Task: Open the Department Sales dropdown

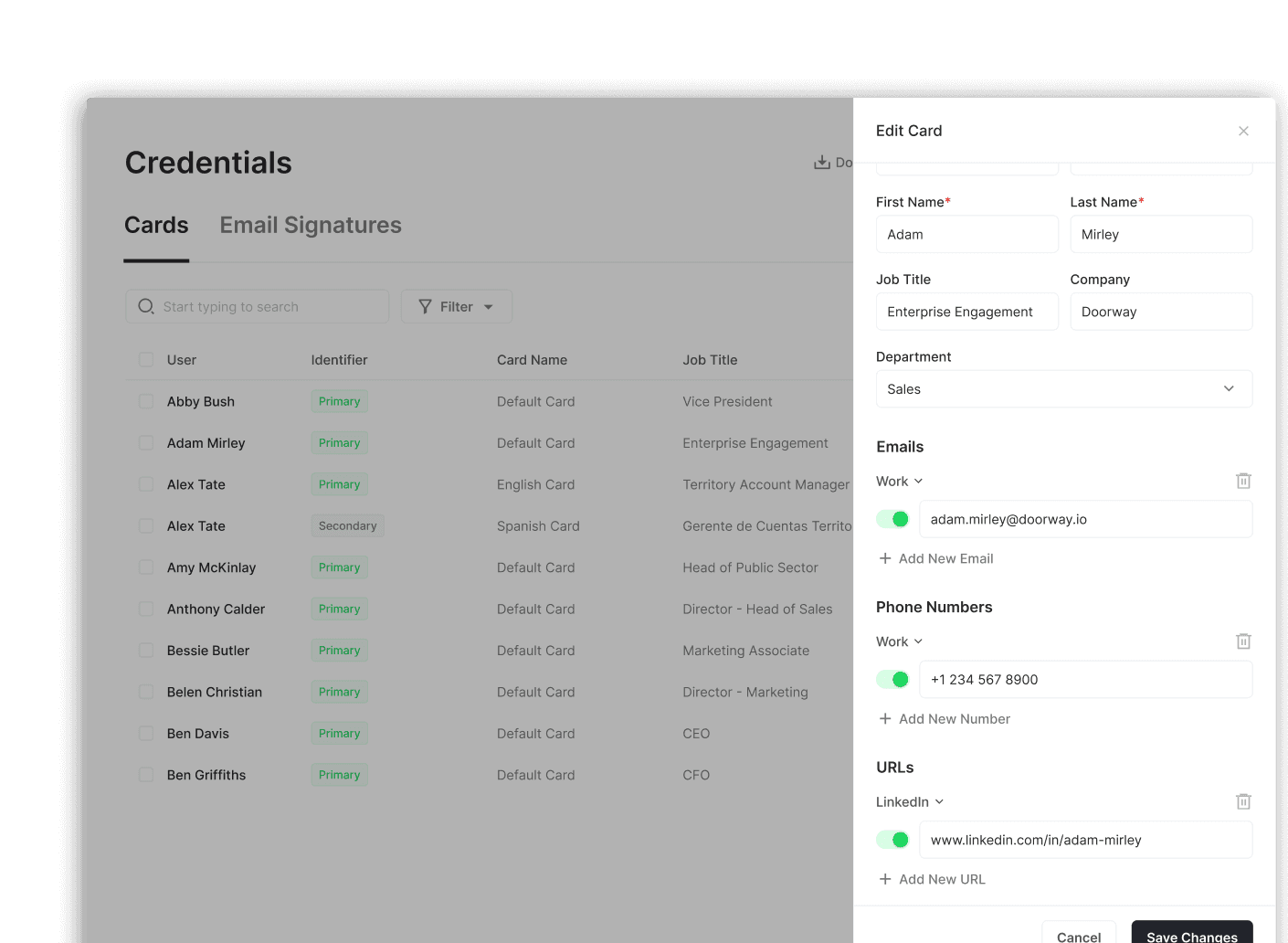Action: 1064,389
